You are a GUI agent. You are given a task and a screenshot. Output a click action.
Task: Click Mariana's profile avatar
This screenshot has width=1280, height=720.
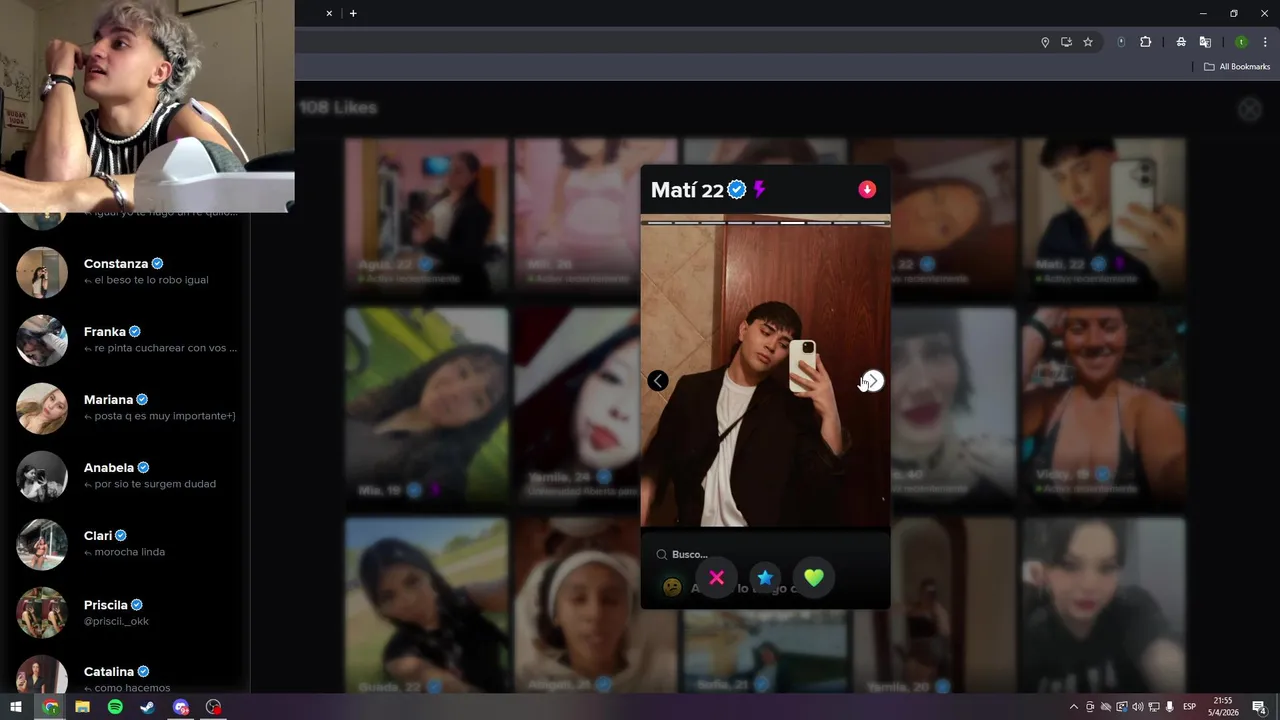[x=42, y=408]
